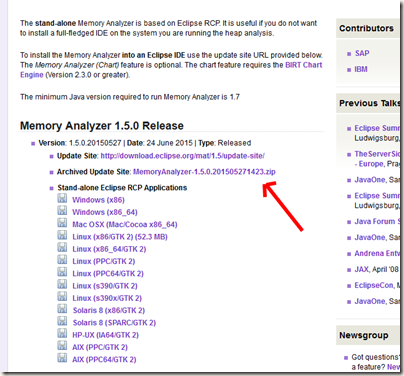Open the Solaris 8 (x86/GTK 2) link
The image size is (404, 376).
[109, 311]
